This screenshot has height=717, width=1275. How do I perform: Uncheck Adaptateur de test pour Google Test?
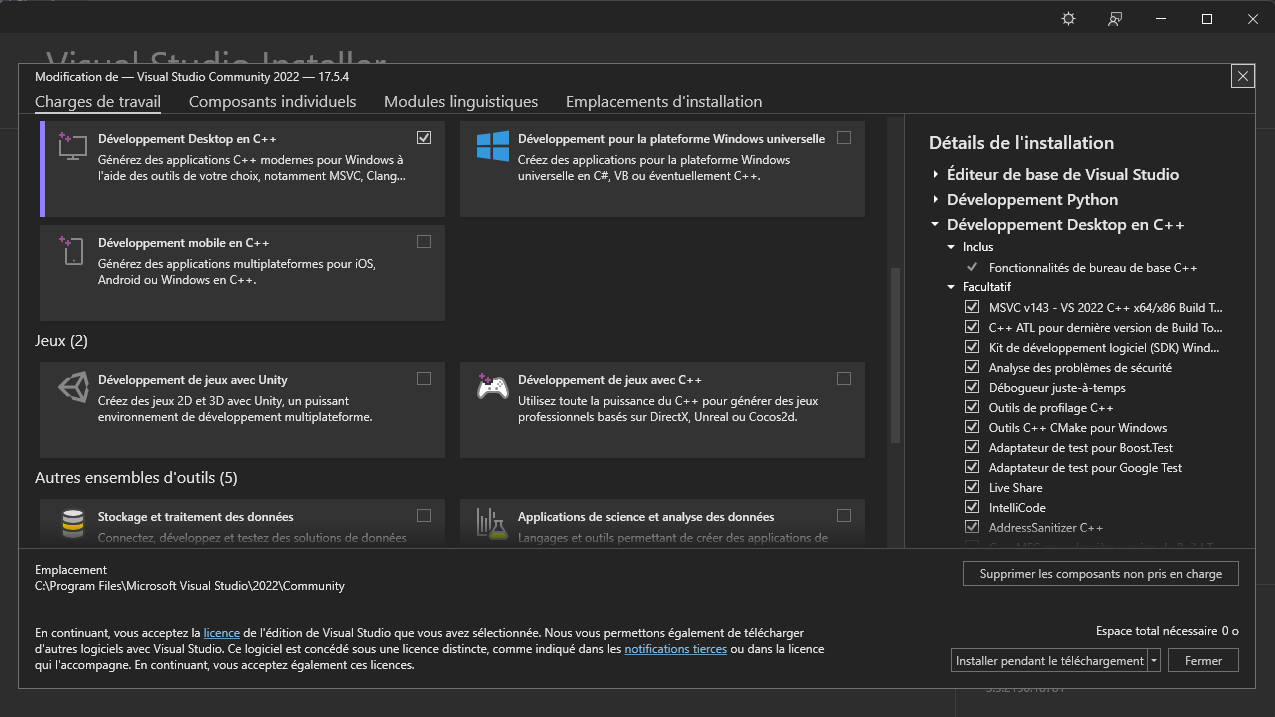(x=972, y=467)
